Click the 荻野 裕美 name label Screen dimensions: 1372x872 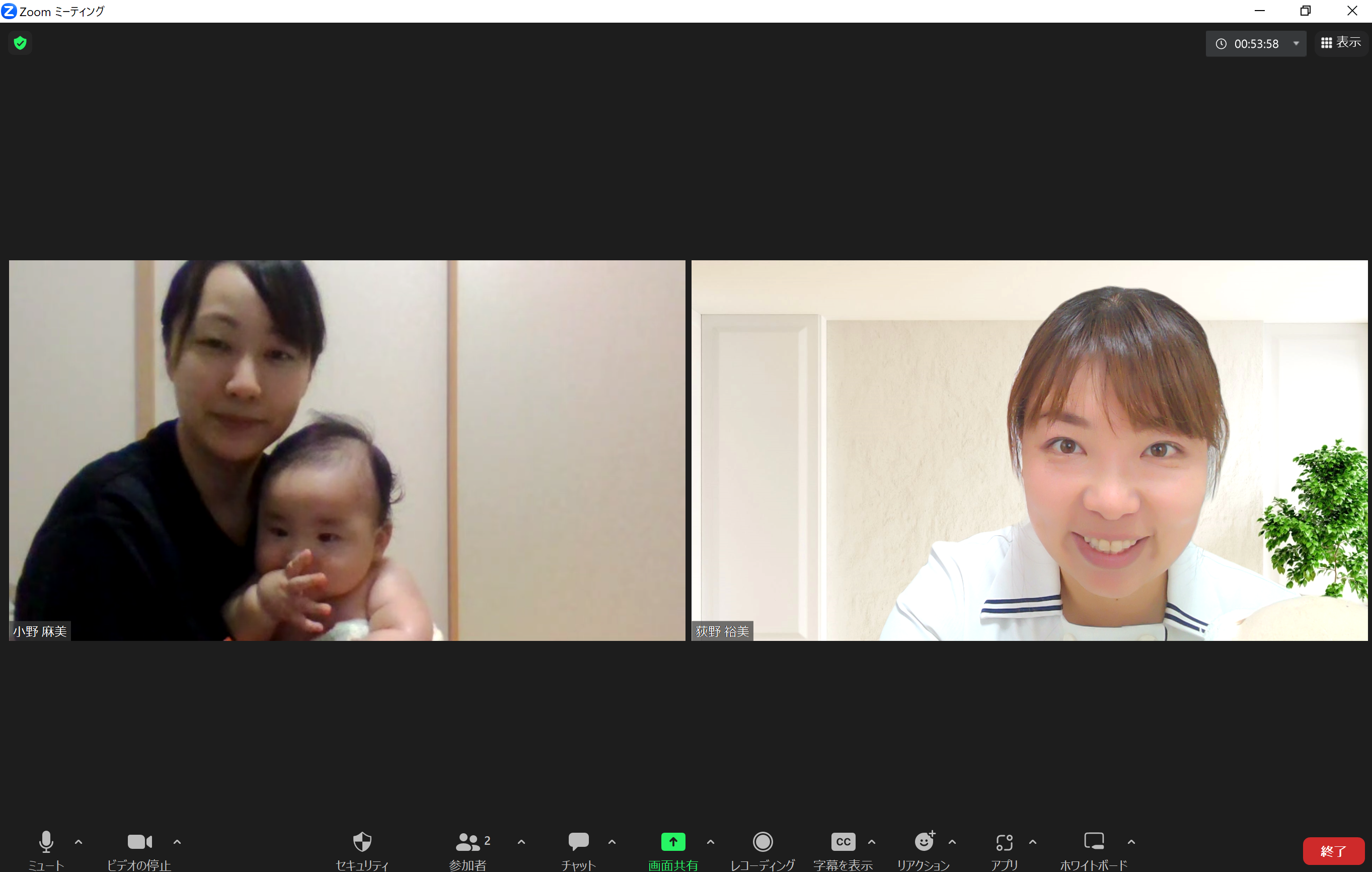(722, 631)
